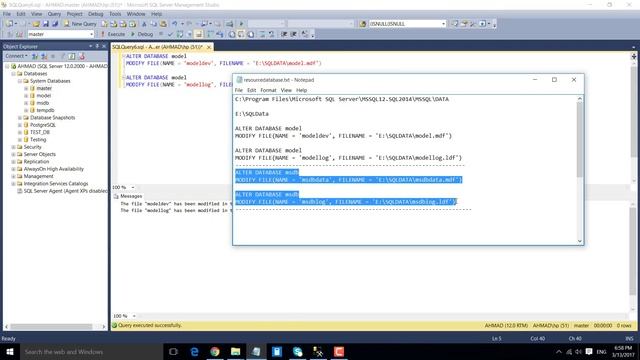Image resolution: width=640 pixels, height=360 pixels.
Task: Open the Format menu in Notepad
Action: (x=268, y=90)
